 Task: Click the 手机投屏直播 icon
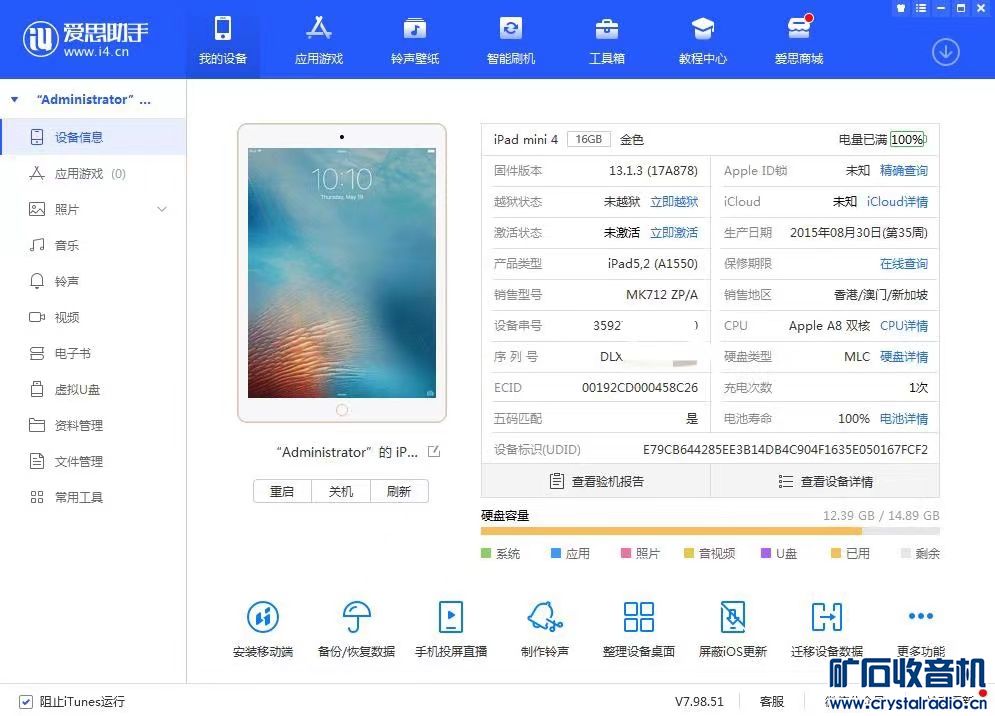tap(451, 617)
